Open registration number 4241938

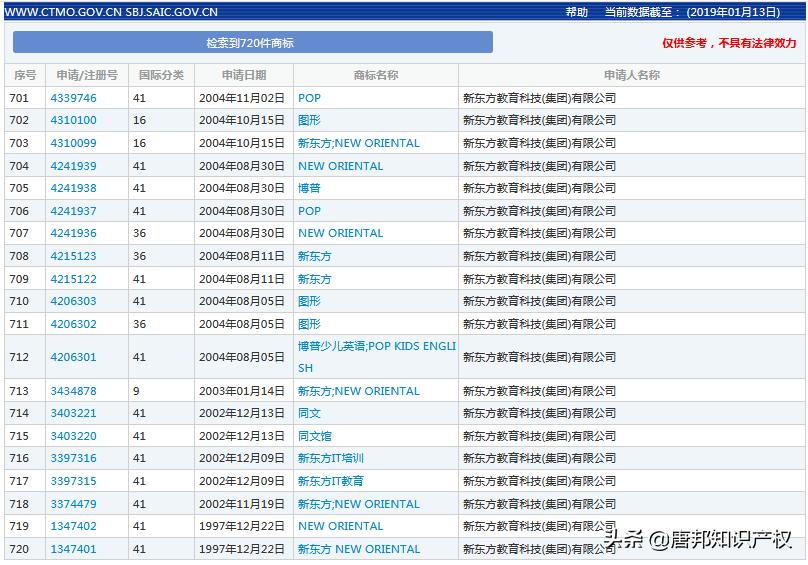click(x=73, y=188)
